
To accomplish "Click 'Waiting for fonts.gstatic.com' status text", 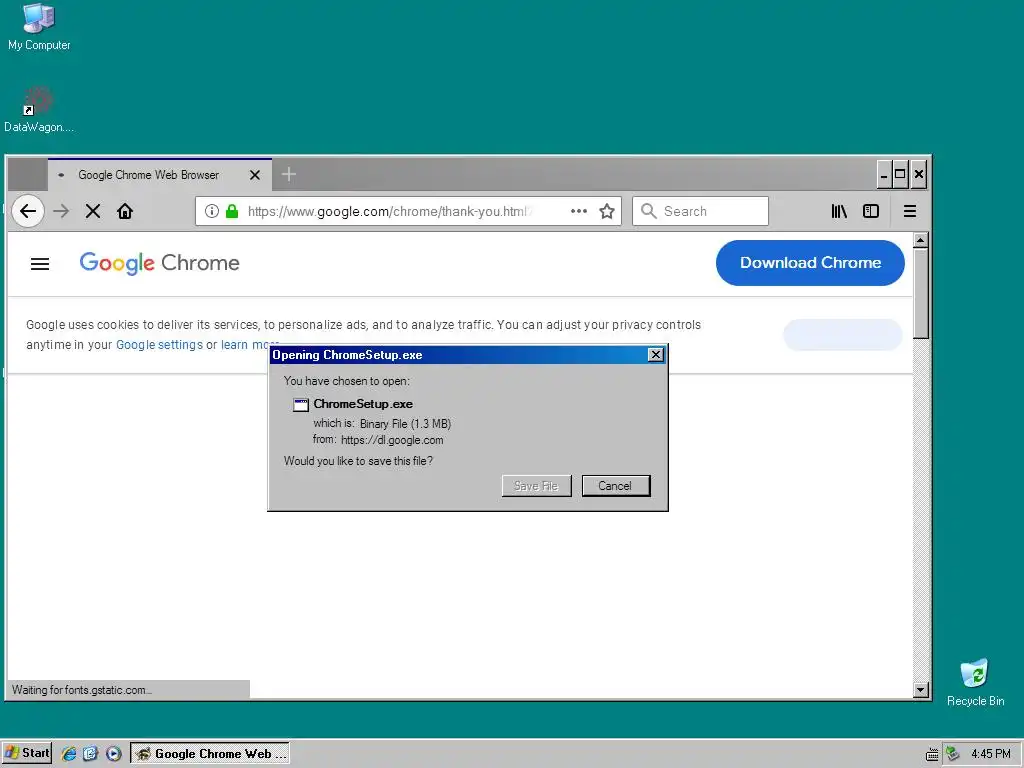I will tap(82, 690).
